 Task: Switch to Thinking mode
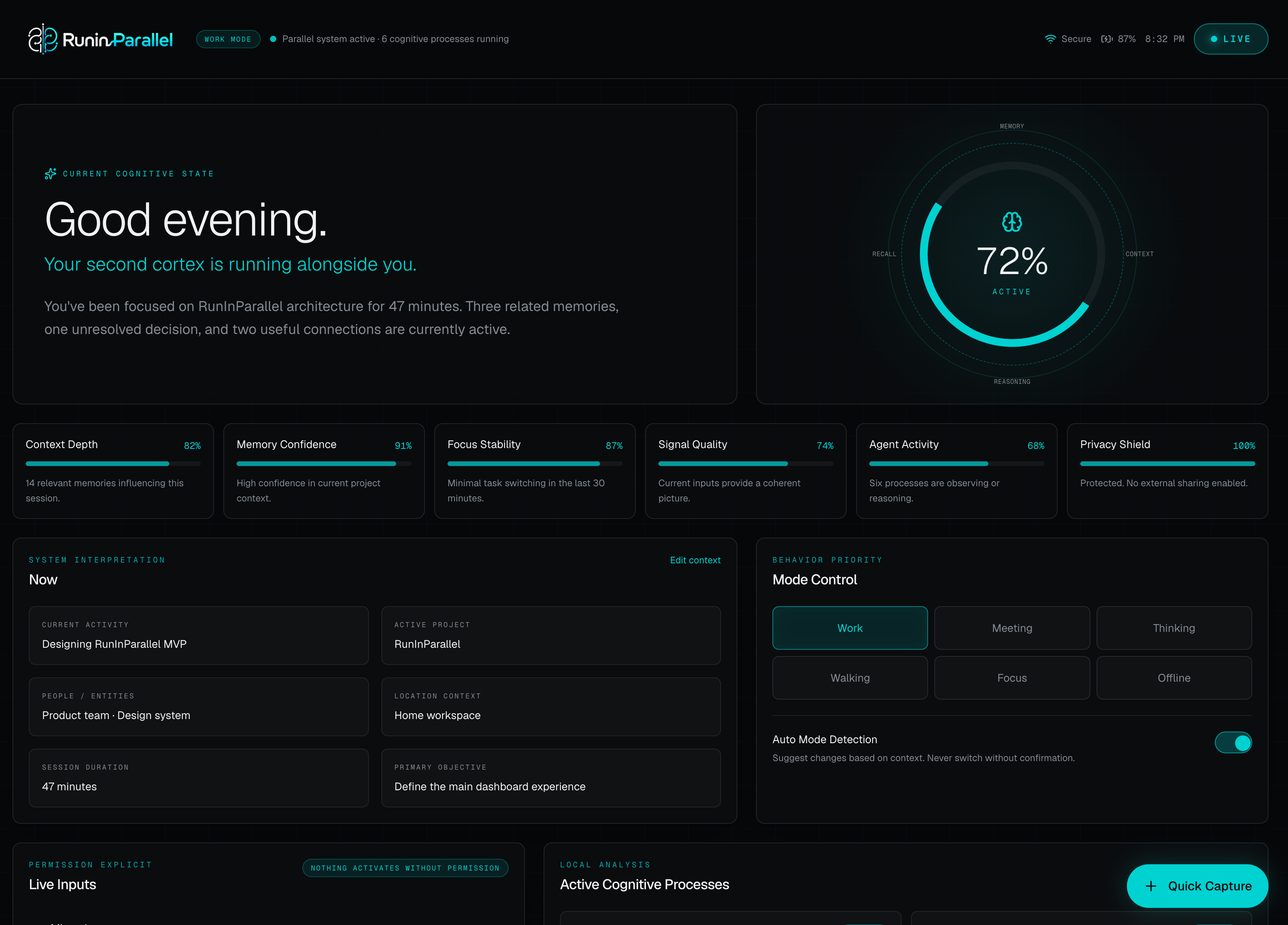(x=1174, y=628)
